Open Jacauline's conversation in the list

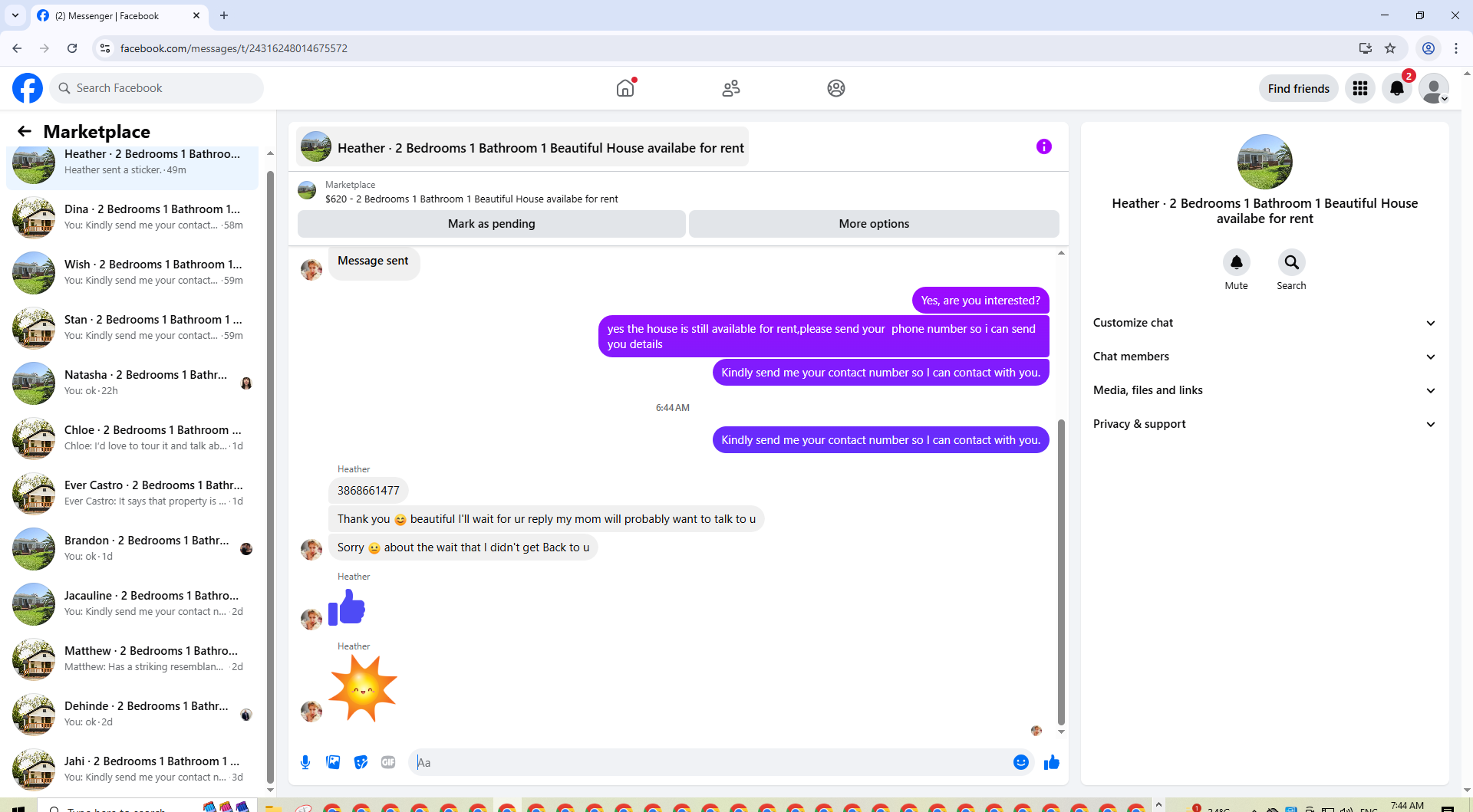132,603
